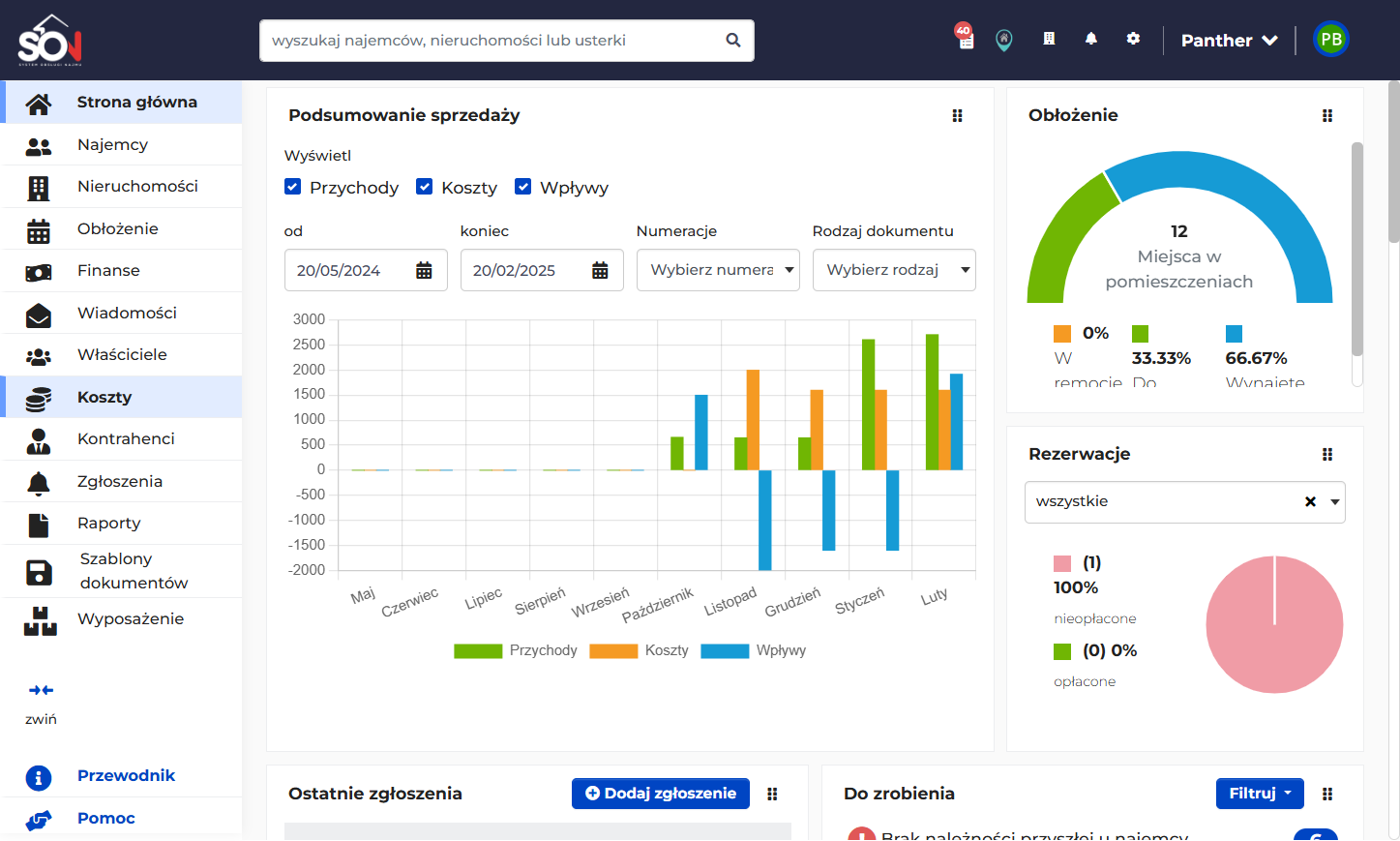Click drag handle of Ostatnie zgłoszenia widget

point(772,795)
